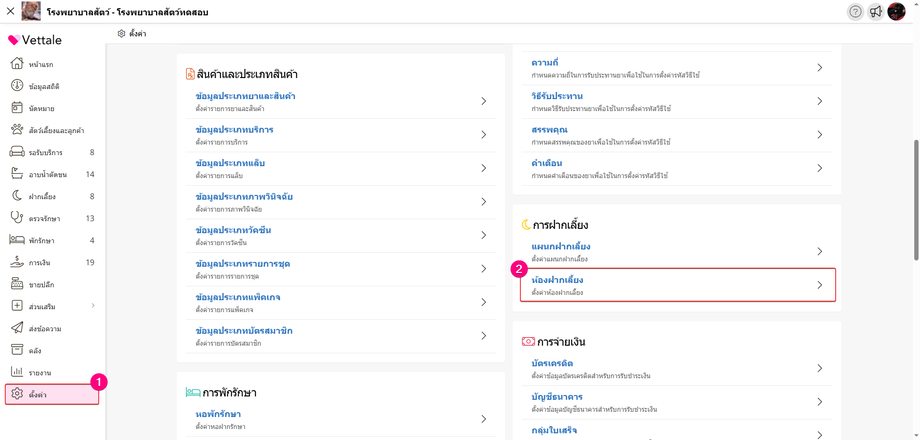This screenshot has height=440, width=920.
Task: Open ส่งข้อความ paper plane icon
Action: point(17,328)
